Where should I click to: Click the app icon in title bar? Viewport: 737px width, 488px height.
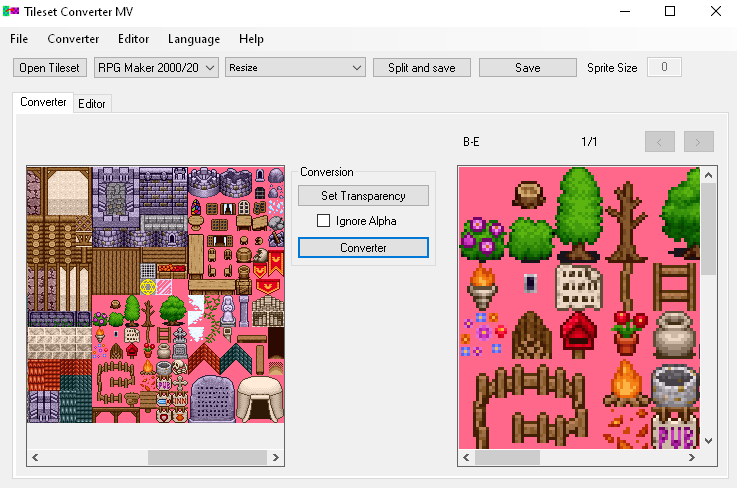tap(11, 12)
